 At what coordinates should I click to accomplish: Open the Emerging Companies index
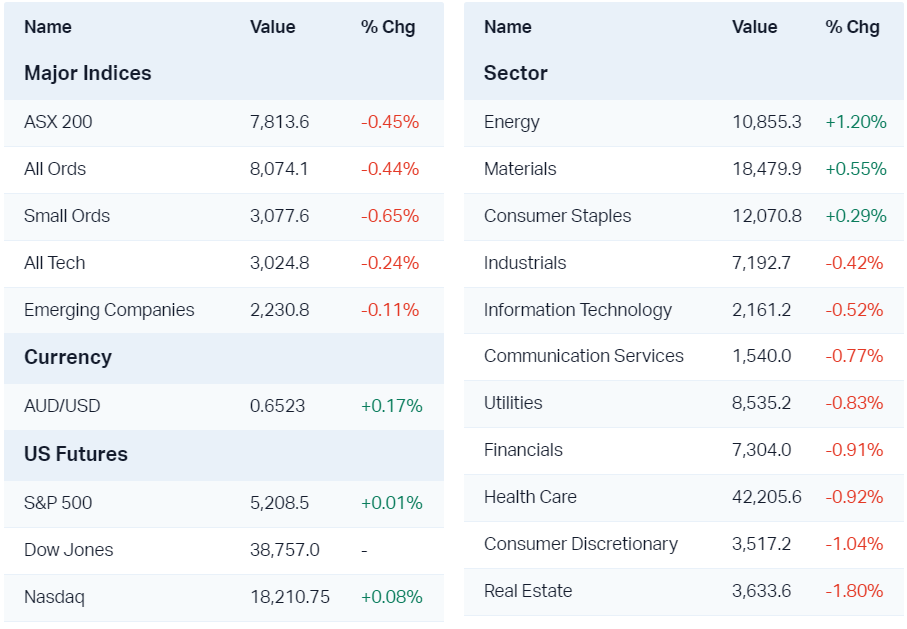109,310
